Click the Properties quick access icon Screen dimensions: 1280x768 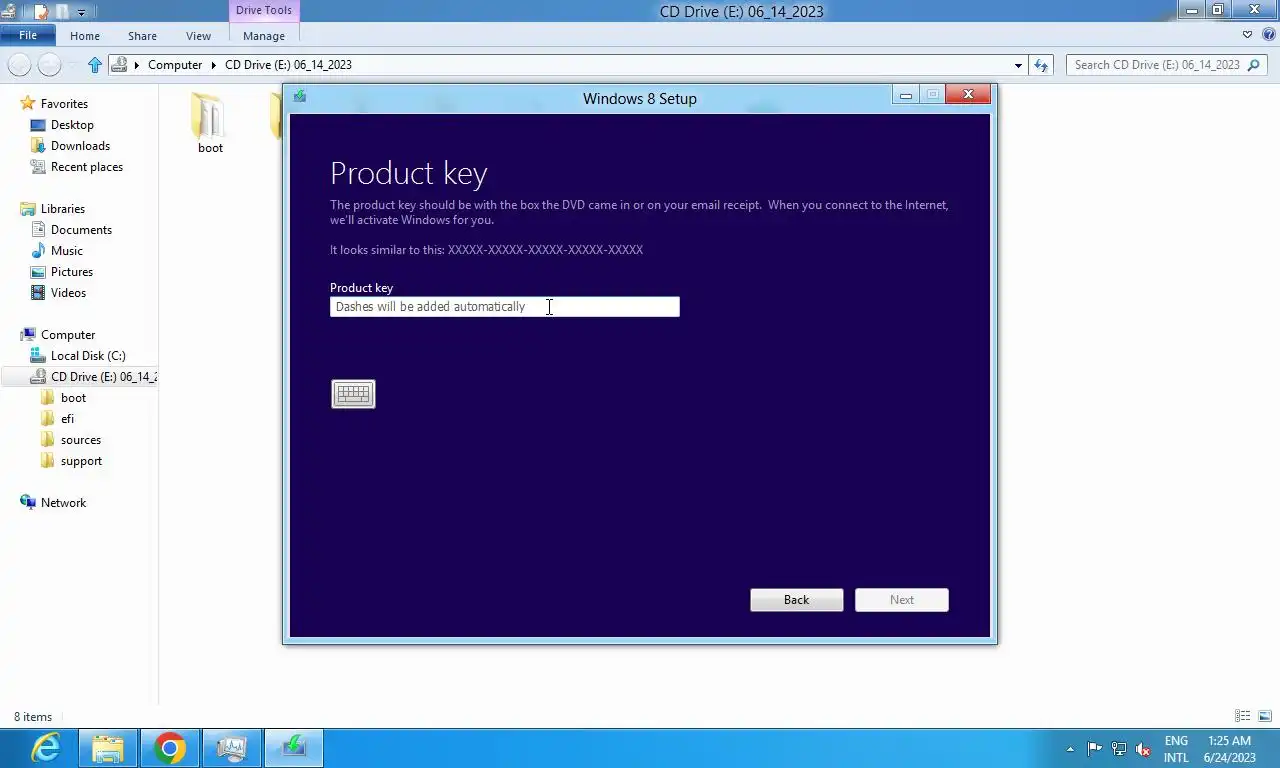(x=41, y=12)
